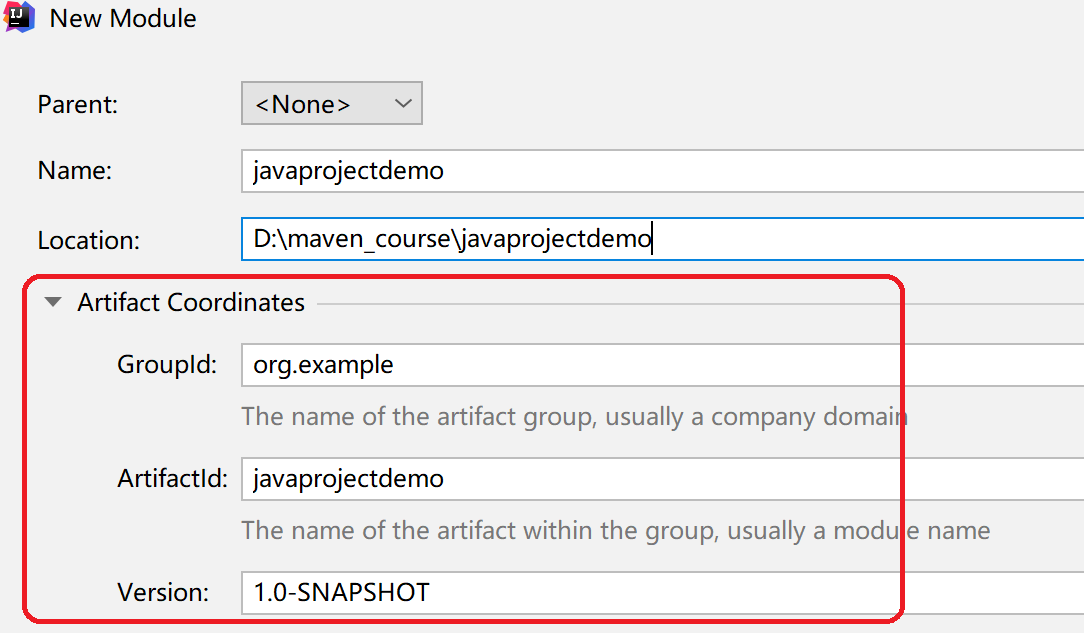Click the IntelliJ IDEA logo in title bar
The image size is (1084, 633).
[x=19, y=17]
